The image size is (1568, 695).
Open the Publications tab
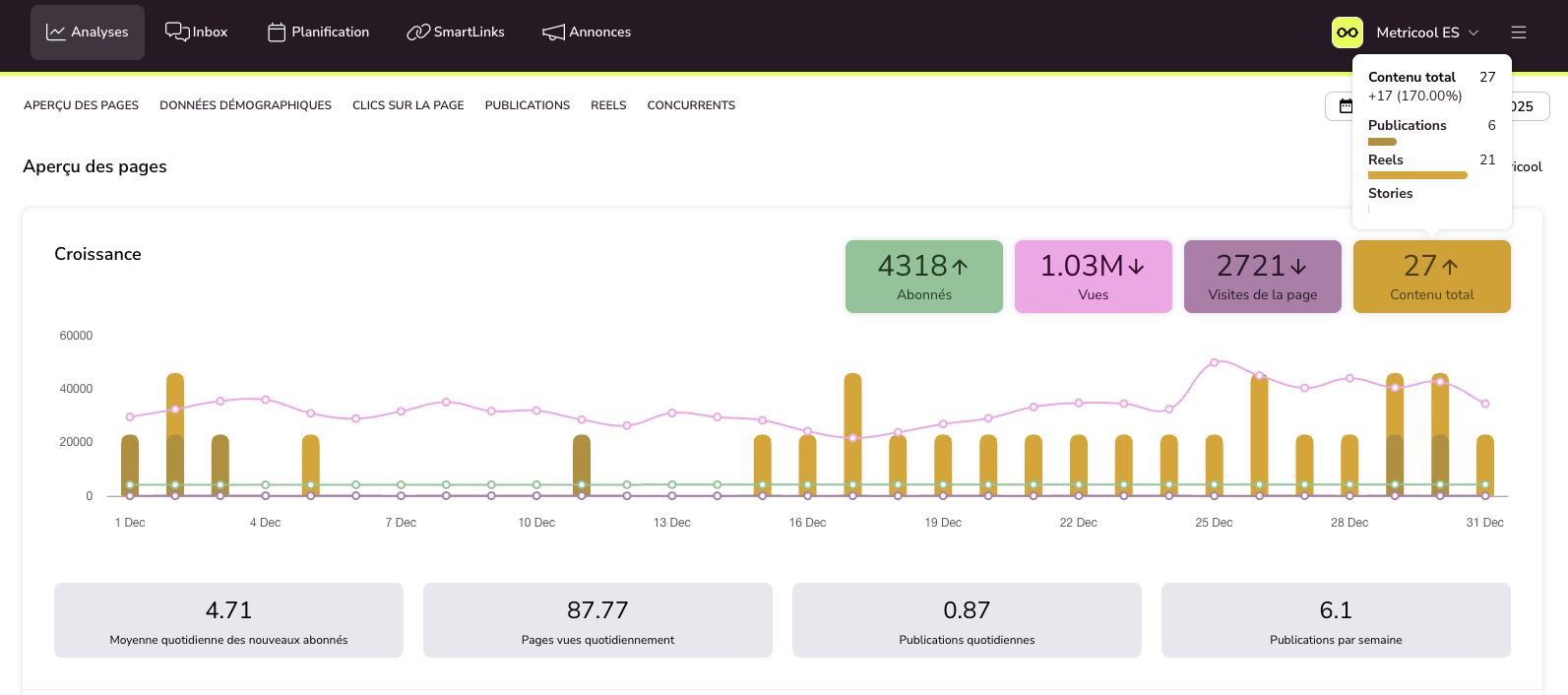point(528,105)
